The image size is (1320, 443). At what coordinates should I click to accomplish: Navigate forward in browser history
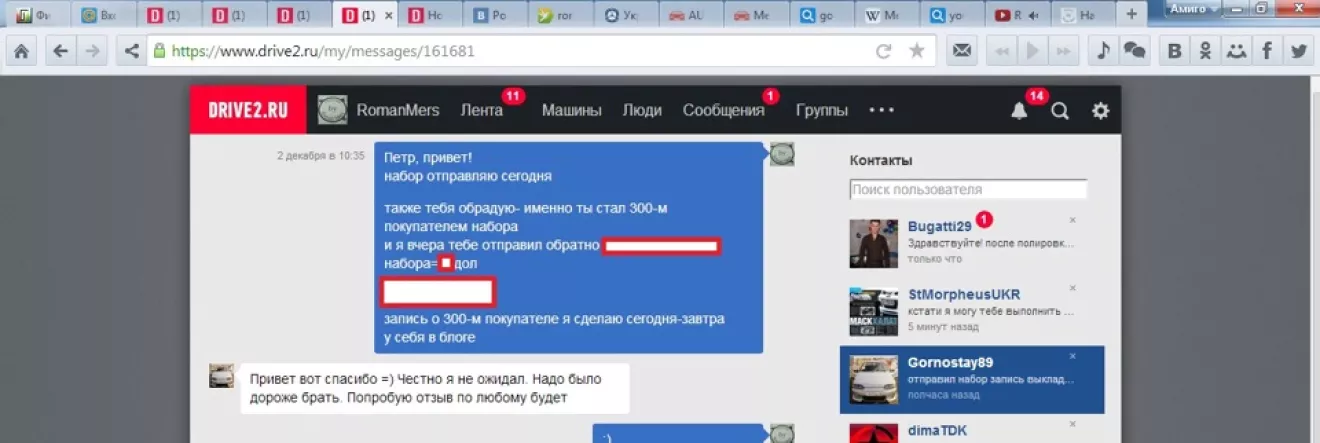click(92, 50)
